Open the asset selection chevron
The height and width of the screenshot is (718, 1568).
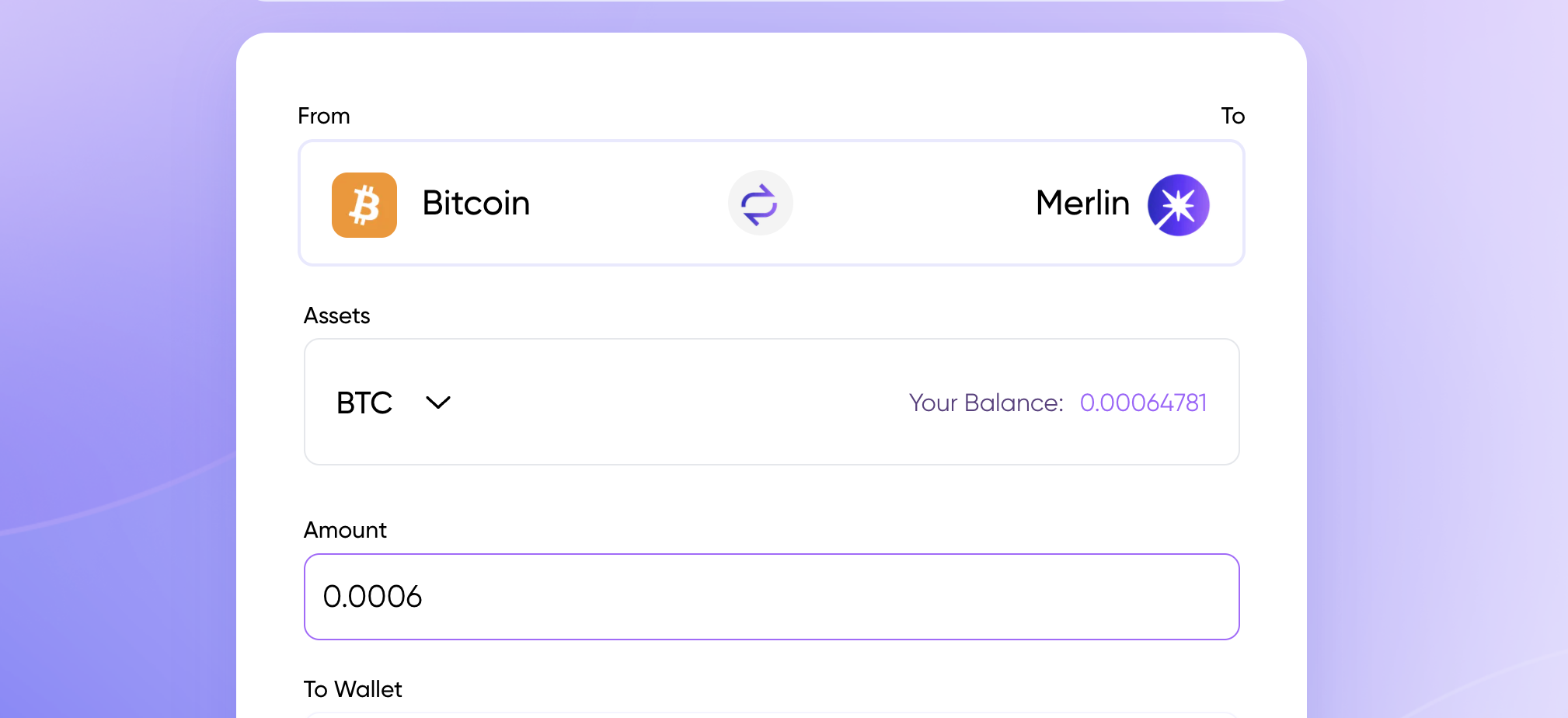pyautogui.click(x=437, y=403)
